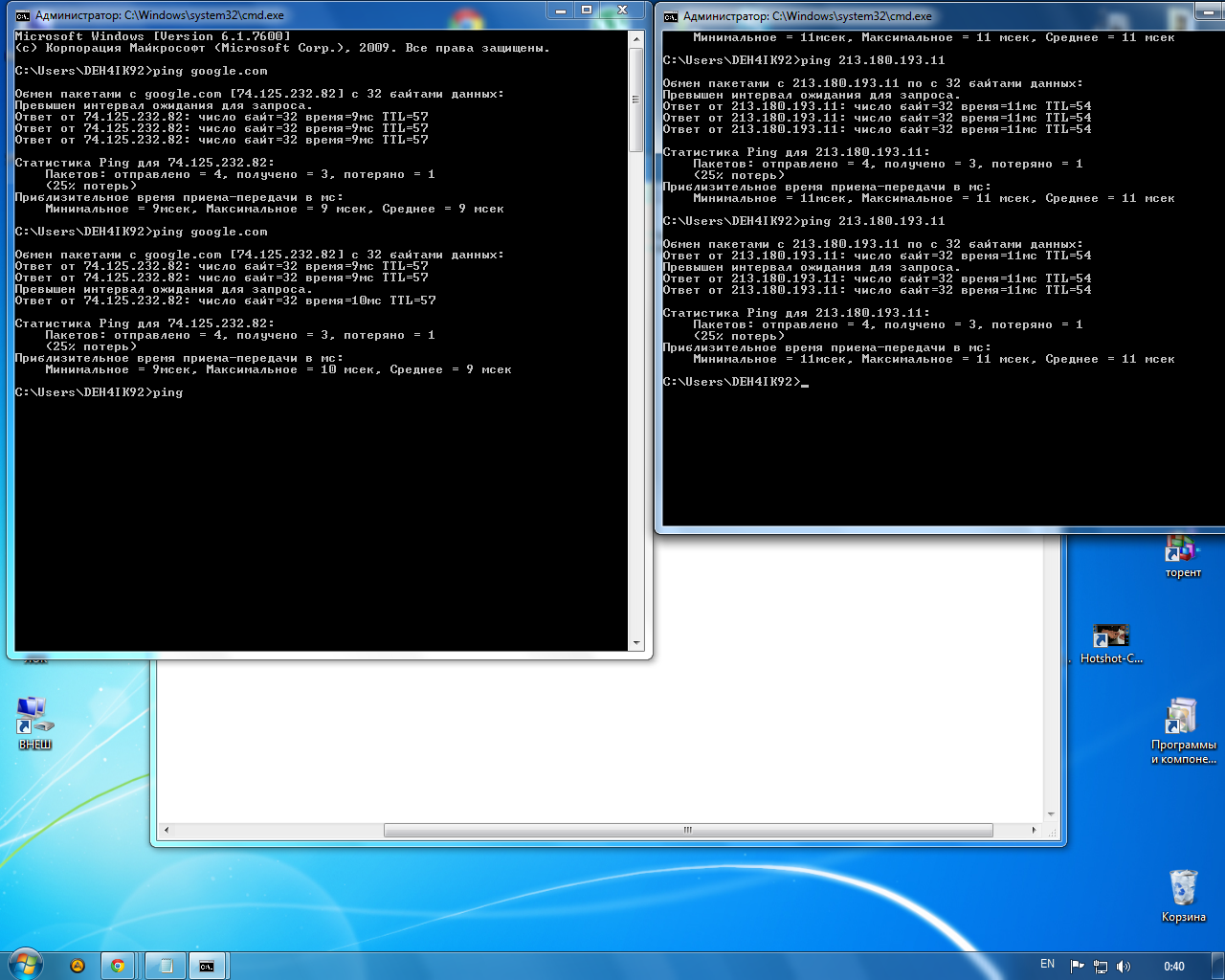Open the clock showing 0:40
This screenshot has height=980, width=1225.
[1174, 967]
